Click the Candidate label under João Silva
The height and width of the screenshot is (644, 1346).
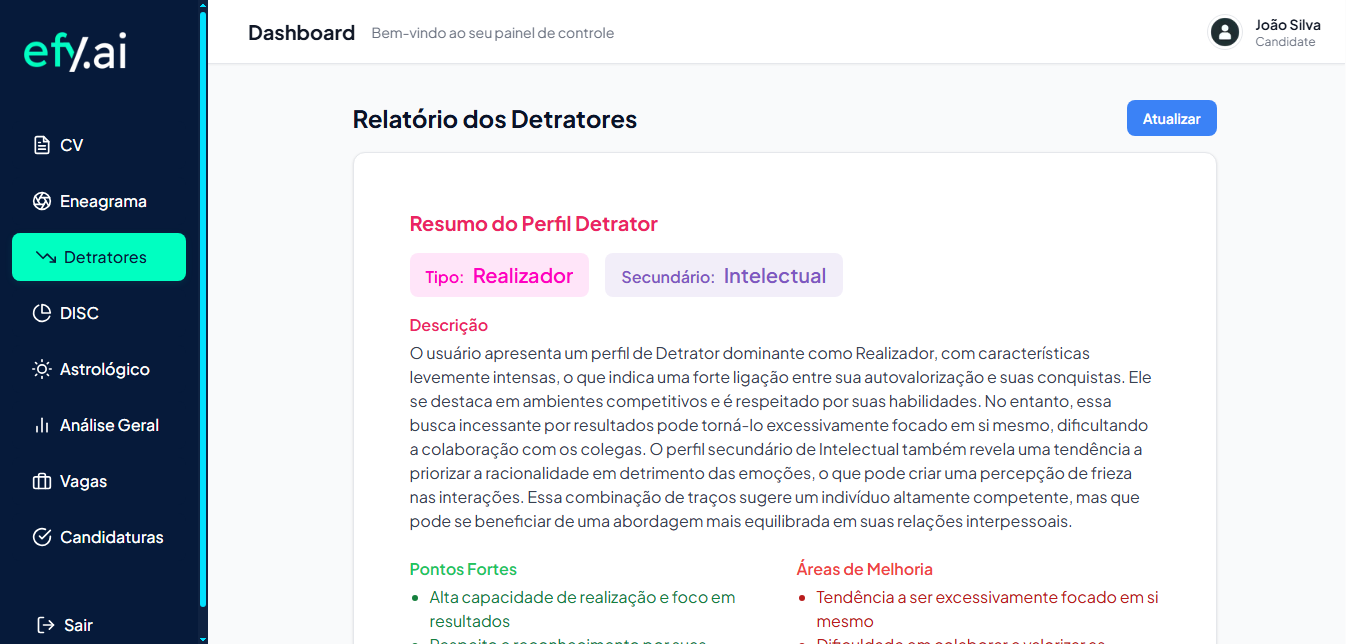[1285, 42]
